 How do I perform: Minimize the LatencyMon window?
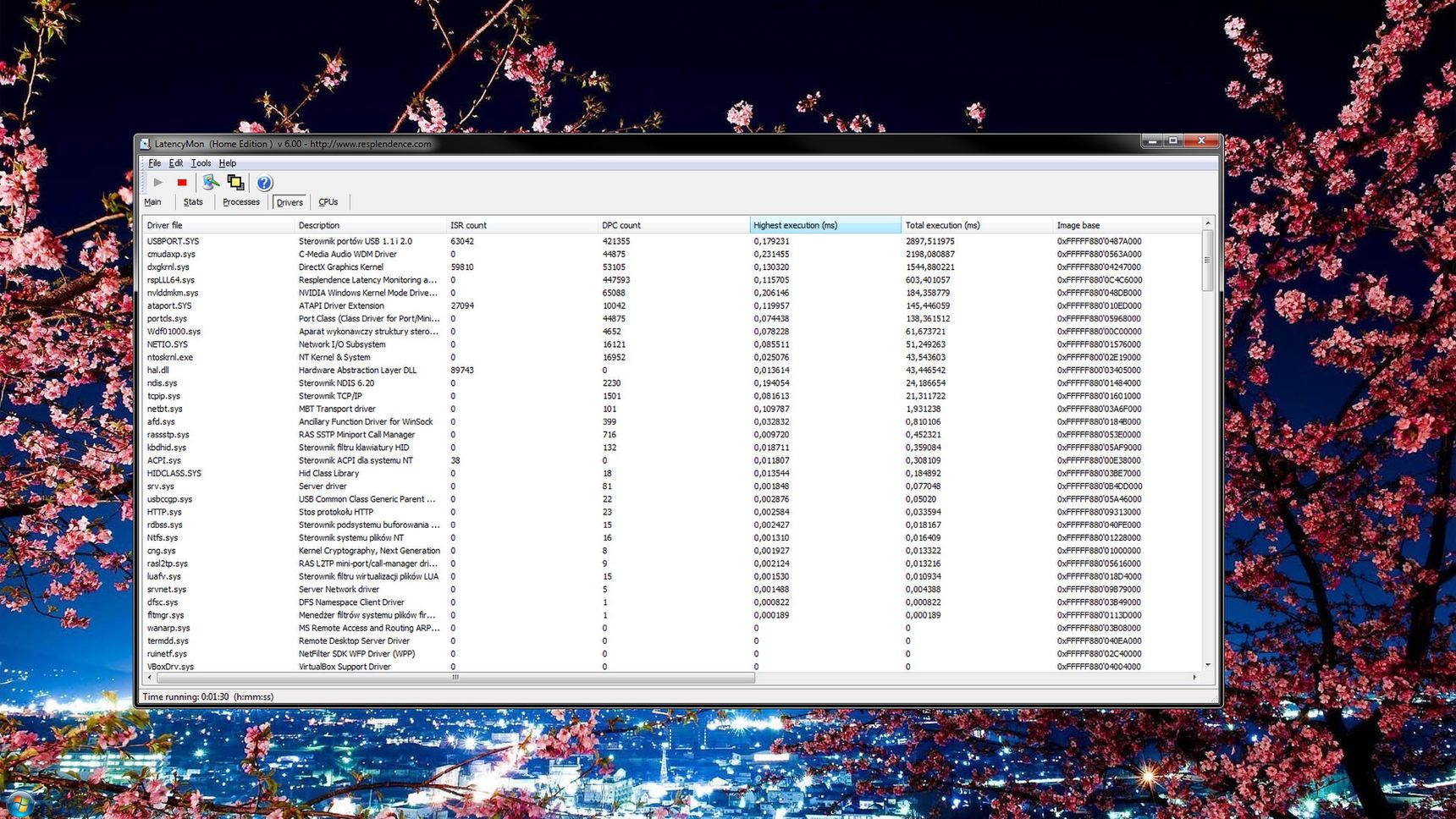click(x=1151, y=140)
